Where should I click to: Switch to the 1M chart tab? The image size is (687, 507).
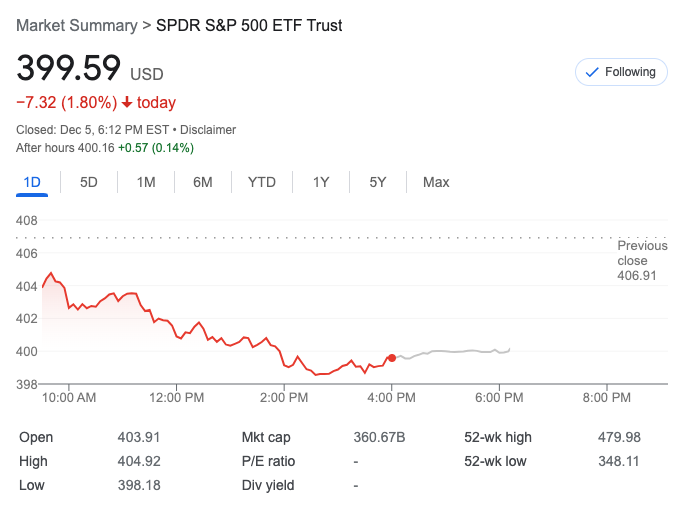coord(146,182)
